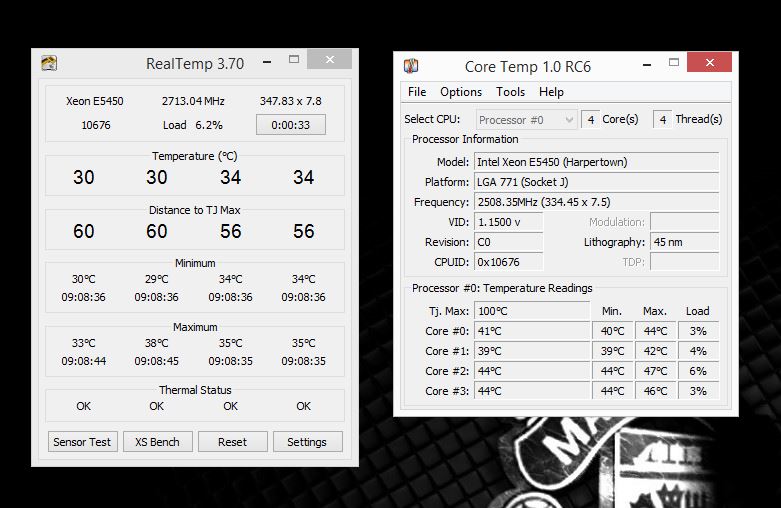Close the Core Temp 1.0 RC6 window

710,62
